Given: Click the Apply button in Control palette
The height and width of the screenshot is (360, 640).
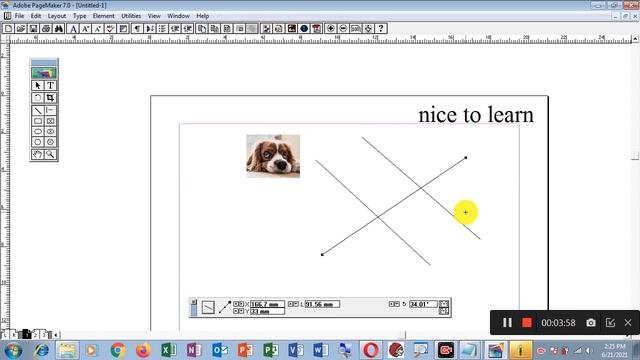Looking at the screenshot, I should (x=208, y=307).
